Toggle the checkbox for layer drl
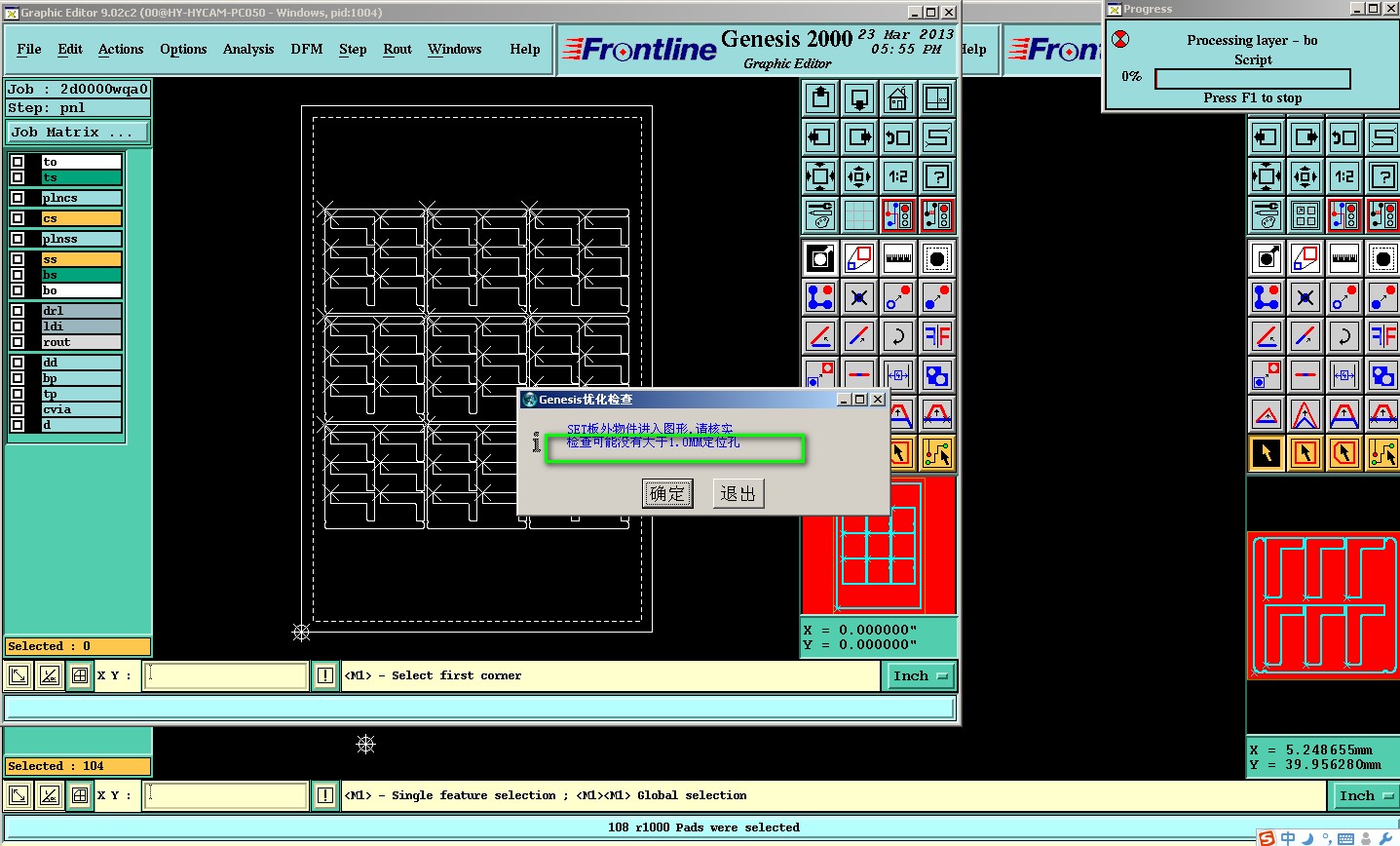 (18, 311)
